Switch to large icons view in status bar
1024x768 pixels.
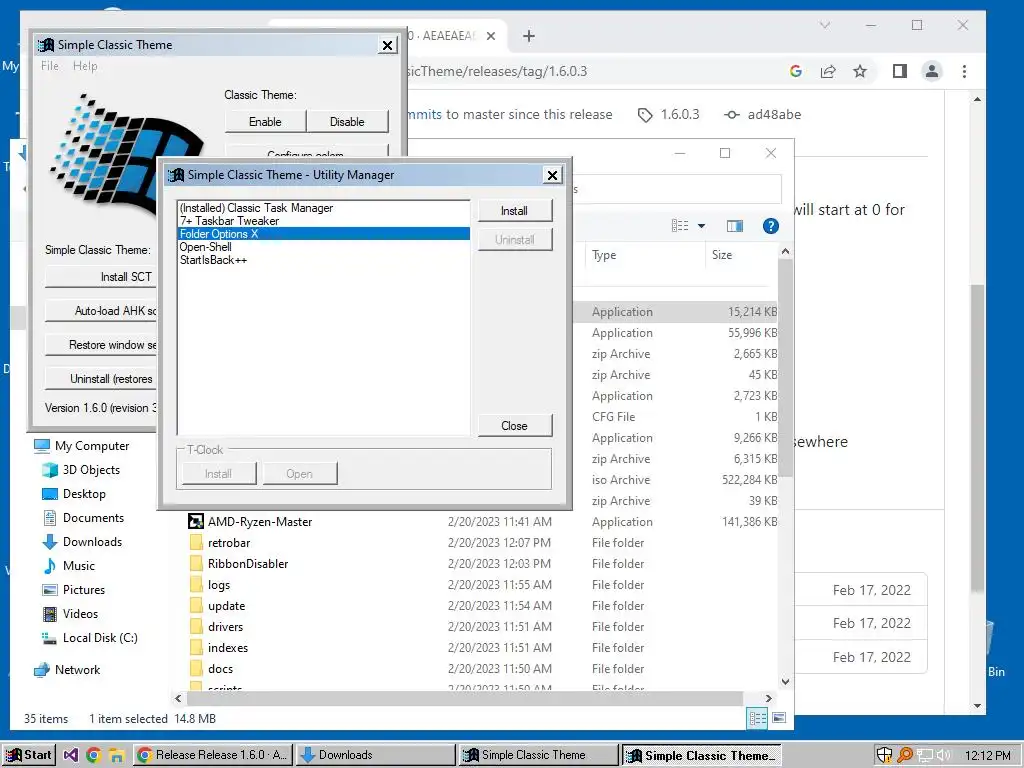tap(778, 718)
